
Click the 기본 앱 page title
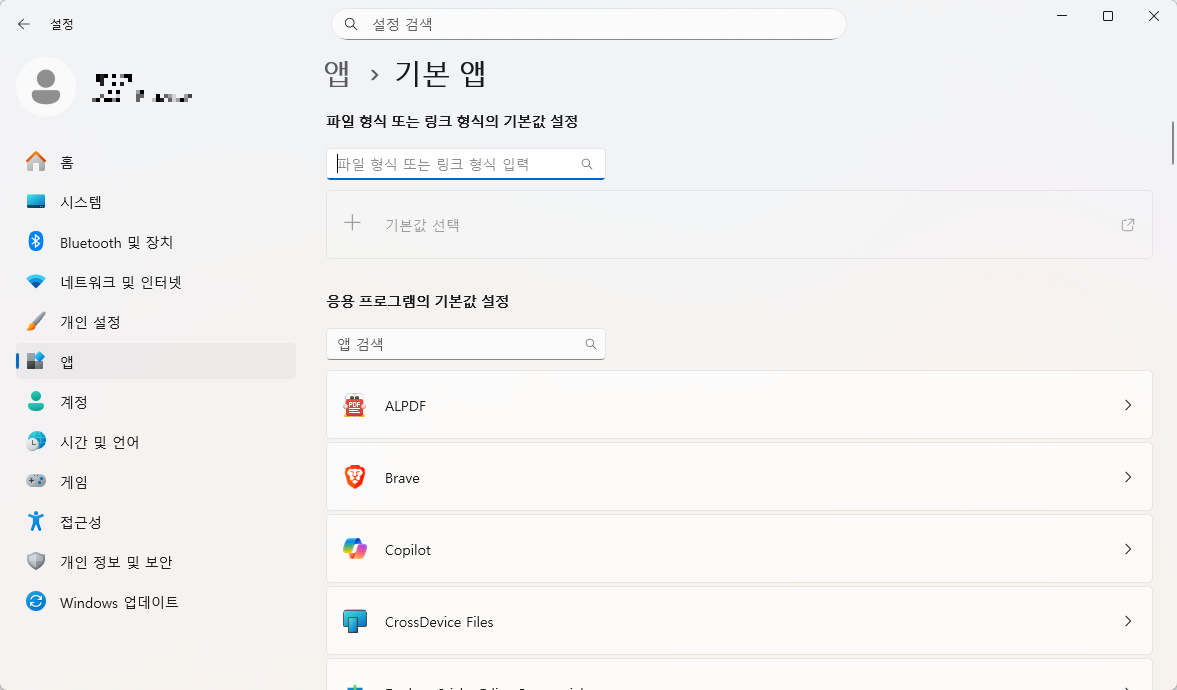[x=441, y=74]
